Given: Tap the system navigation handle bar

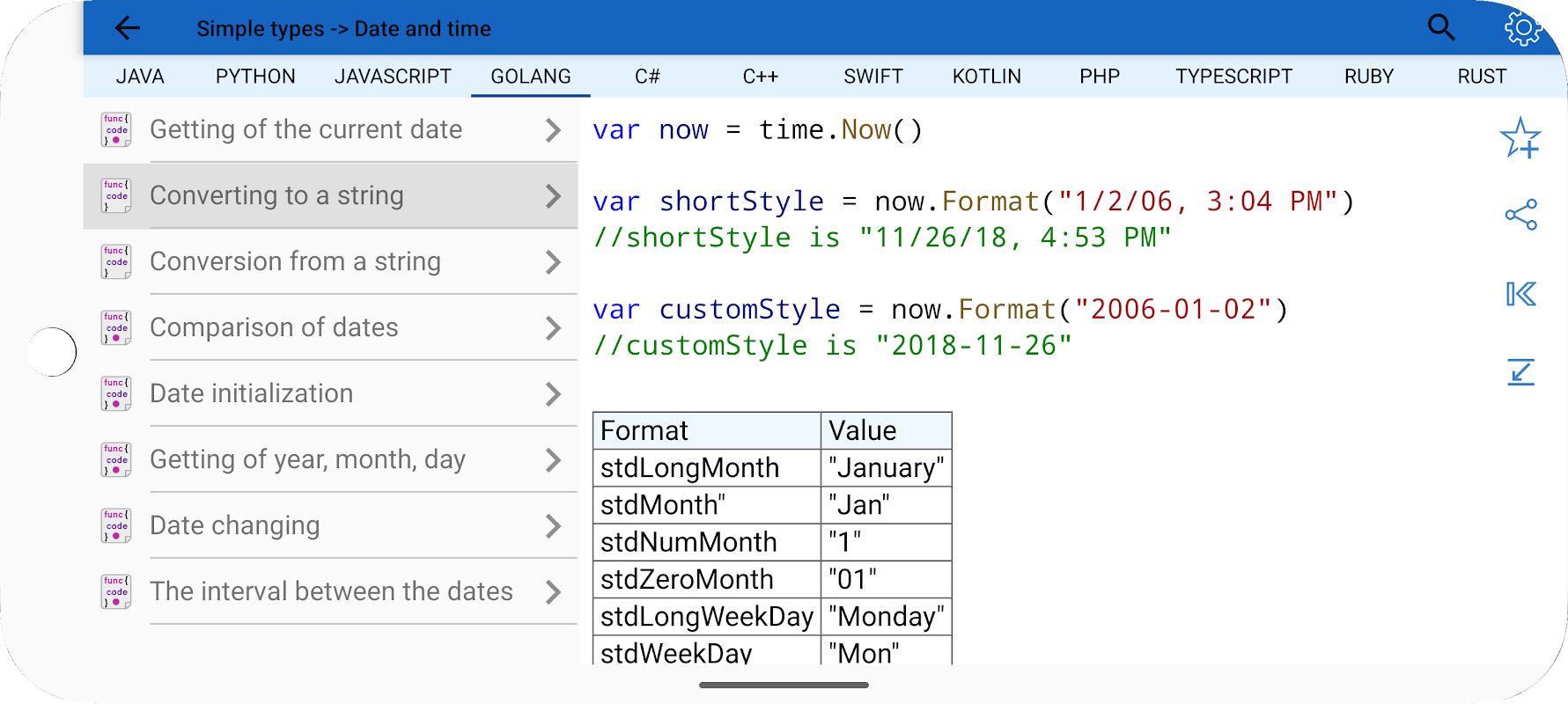Looking at the screenshot, I should pos(784,685).
